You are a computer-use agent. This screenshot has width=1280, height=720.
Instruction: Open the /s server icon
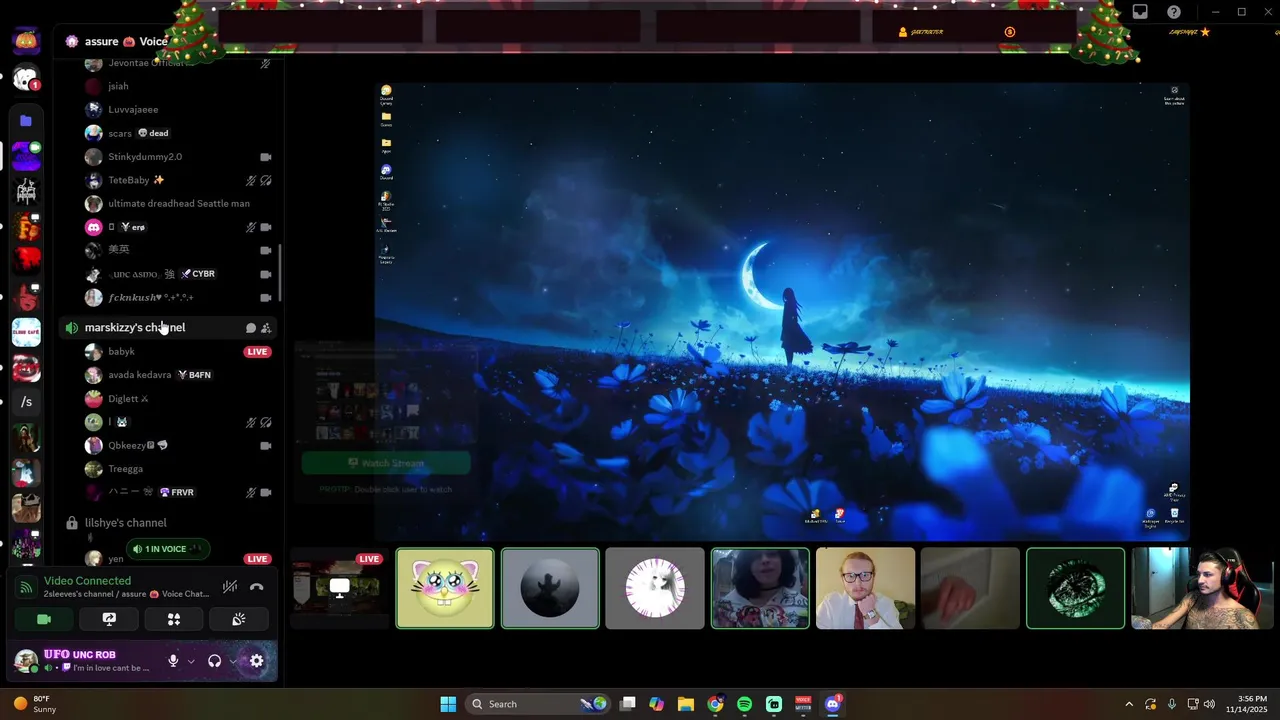(x=26, y=402)
